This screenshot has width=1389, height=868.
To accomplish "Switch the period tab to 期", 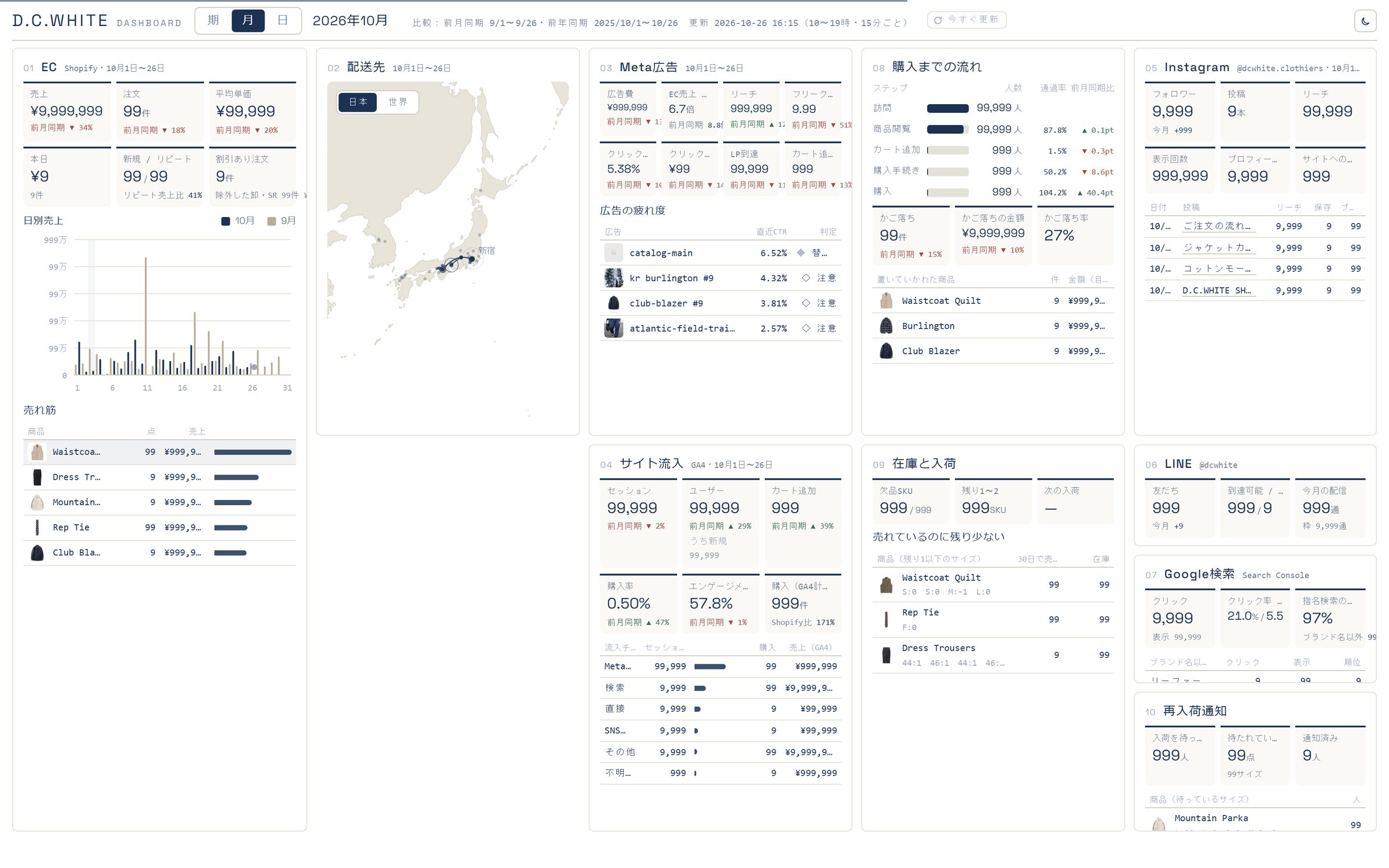I will [x=213, y=21].
